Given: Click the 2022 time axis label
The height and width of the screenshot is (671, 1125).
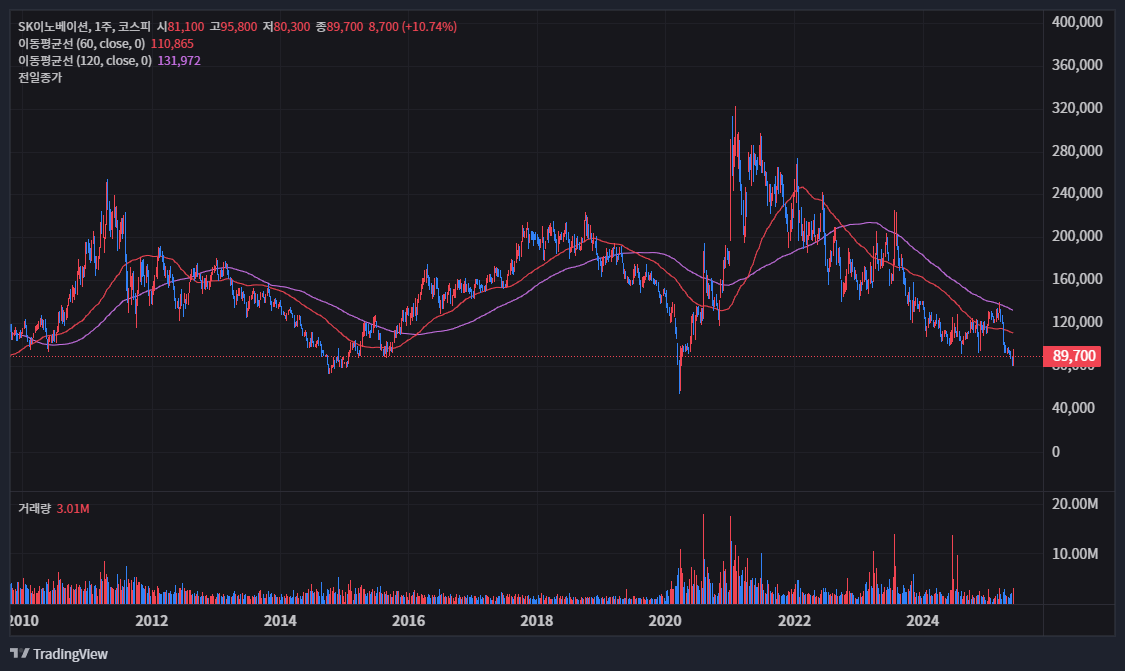Looking at the screenshot, I should (x=794, y=621).
